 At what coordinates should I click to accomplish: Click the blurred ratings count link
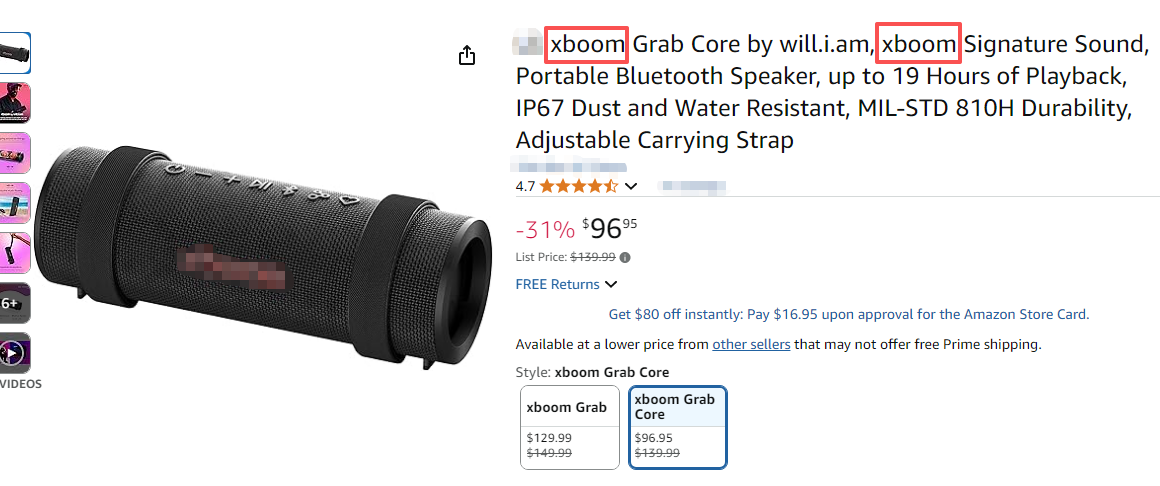click(x=693, y=186)
